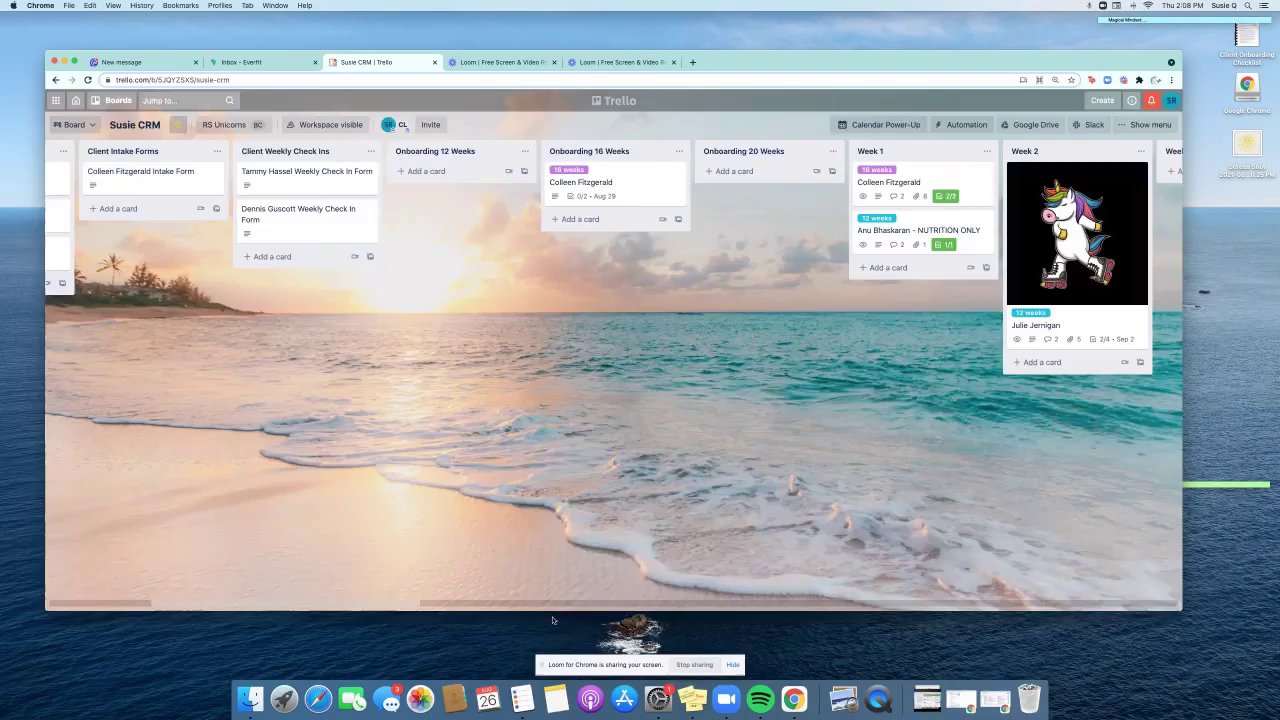This screenshot has height=720, width=1280.
Task: Open the Profiles menu in menu bar
Action: coord(219,5)
